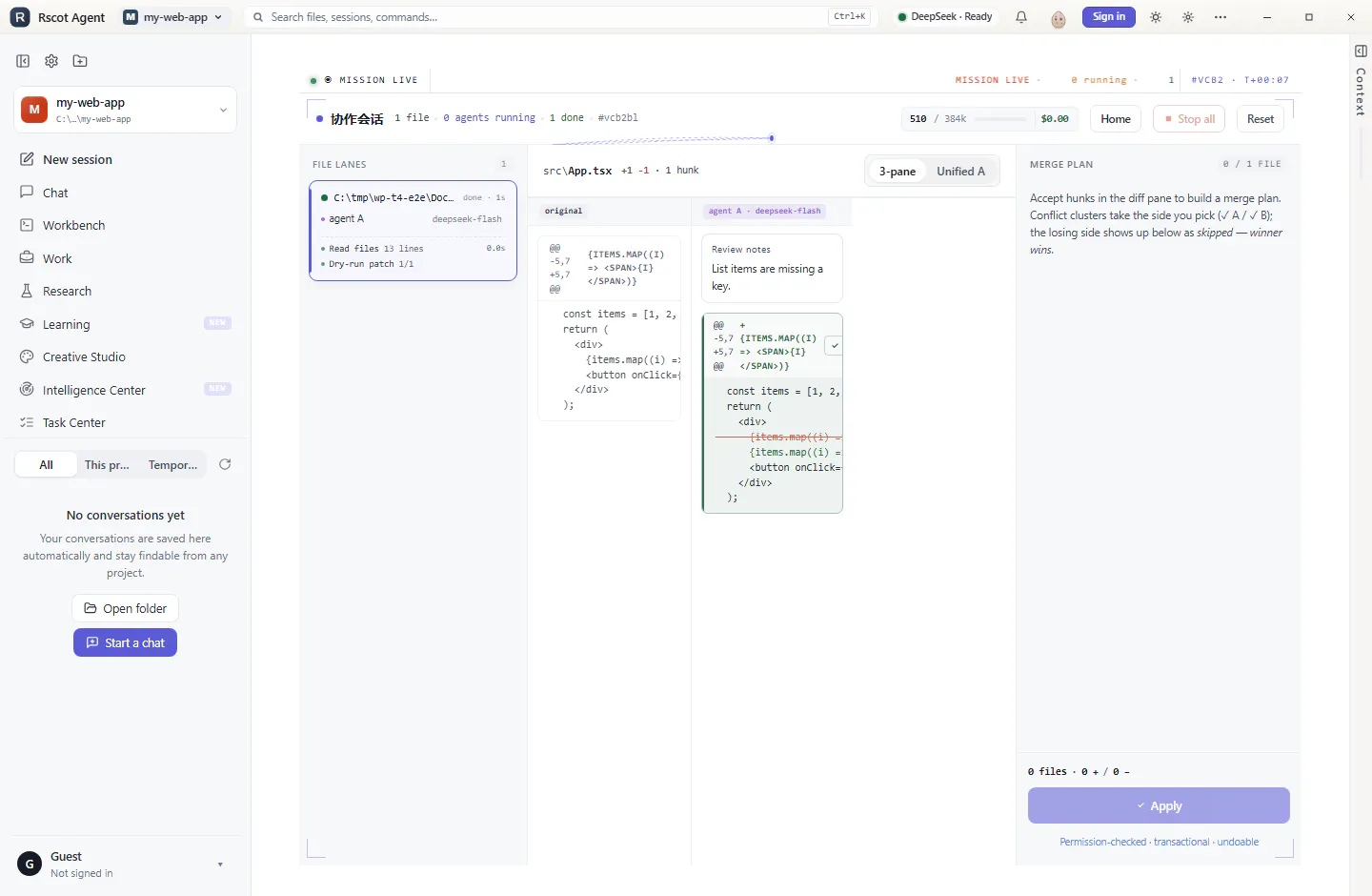The height and width of the screenshot is (896, 1372).
Task: Select the All conversations tab
Action: [x=46, y=465]
